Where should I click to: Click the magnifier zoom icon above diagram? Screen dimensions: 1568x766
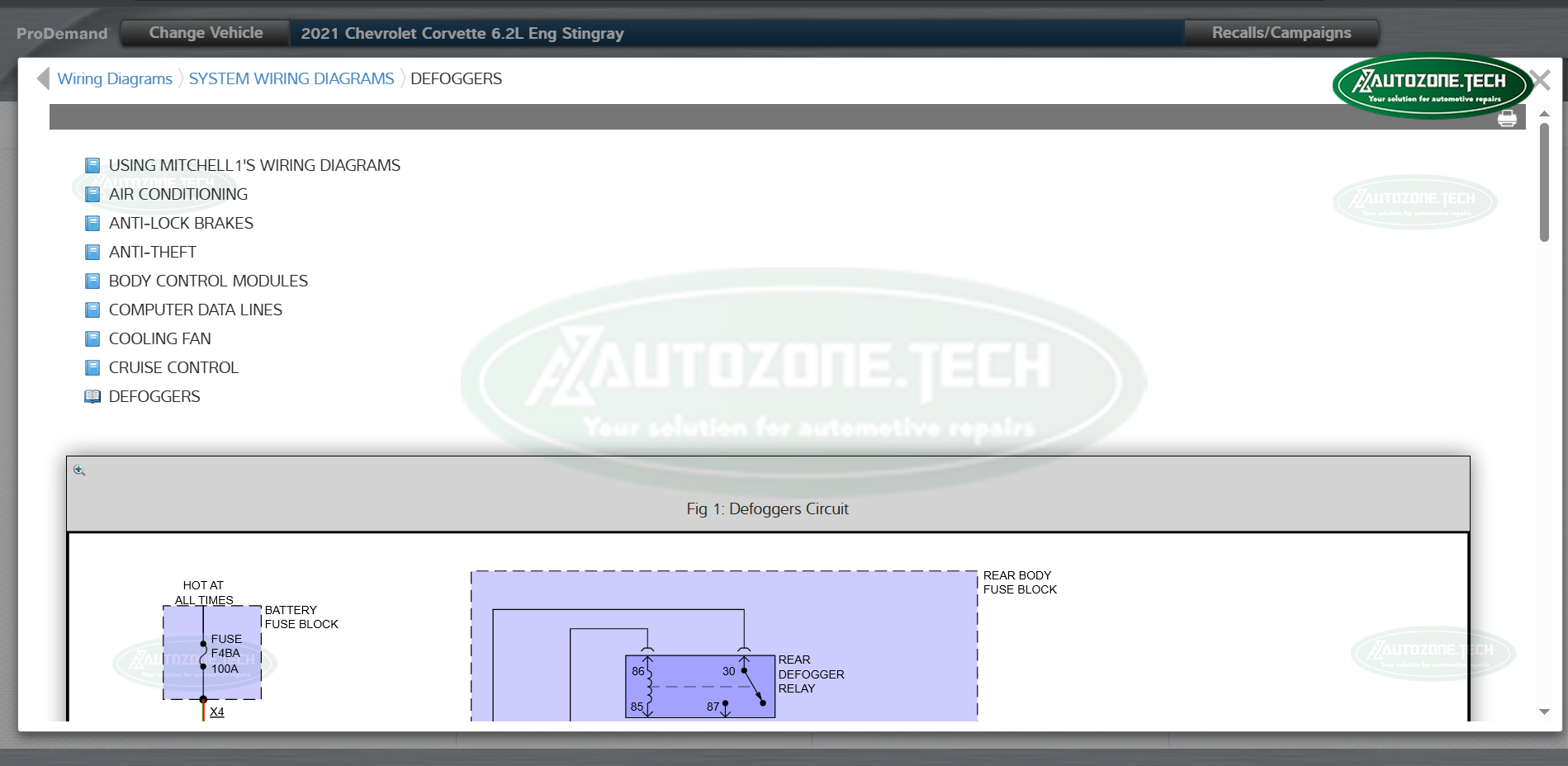[79, 470]
